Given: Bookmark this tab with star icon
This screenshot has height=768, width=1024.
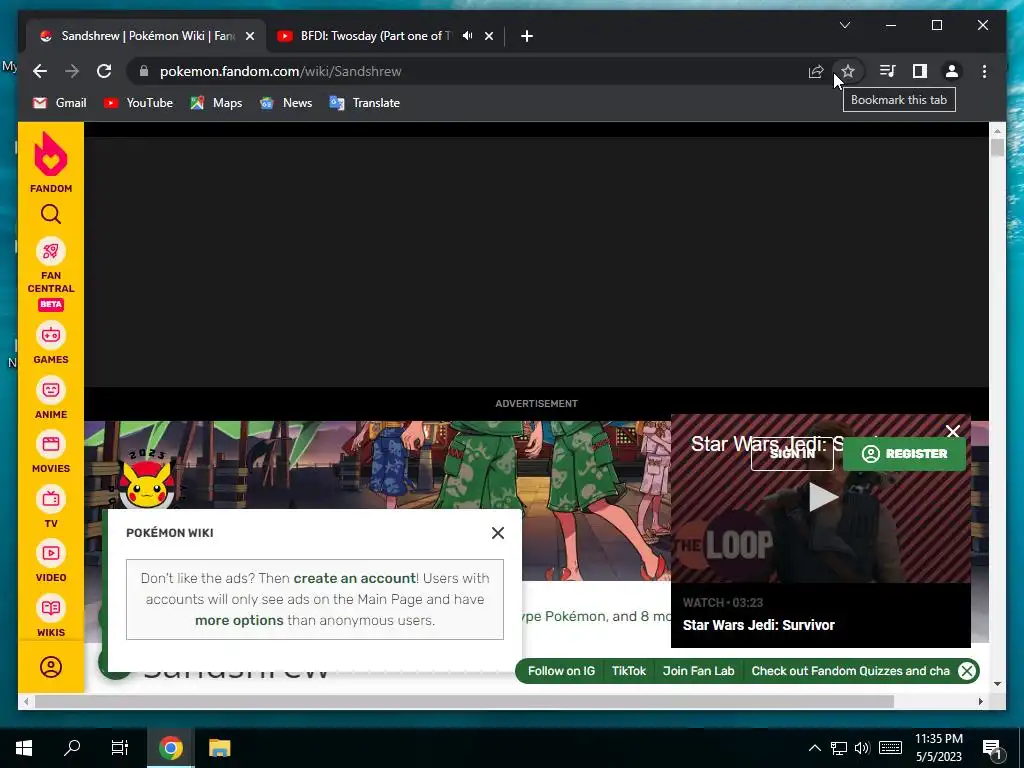Looking at the screenshot, I should (848, 71).
